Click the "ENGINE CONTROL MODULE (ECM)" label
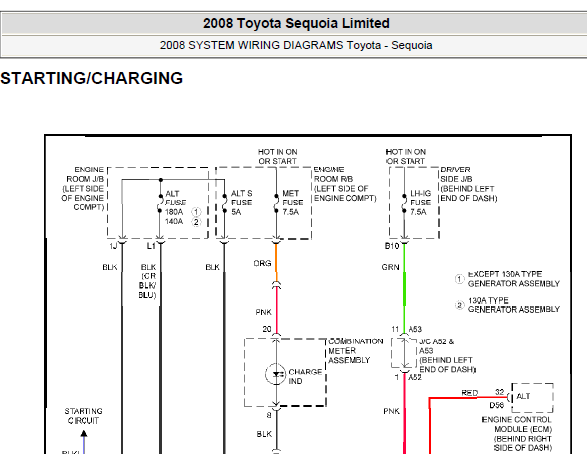 (x=517, y=433)
